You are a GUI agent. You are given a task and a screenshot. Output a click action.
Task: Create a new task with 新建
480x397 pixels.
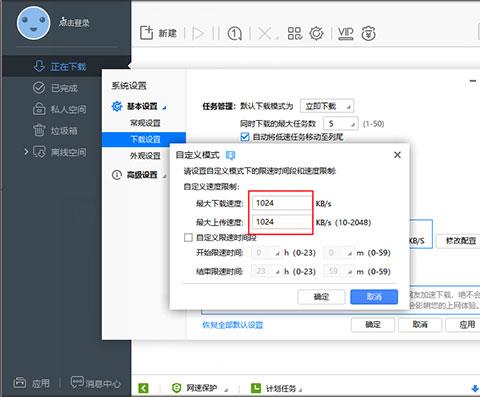coord(158,33)
